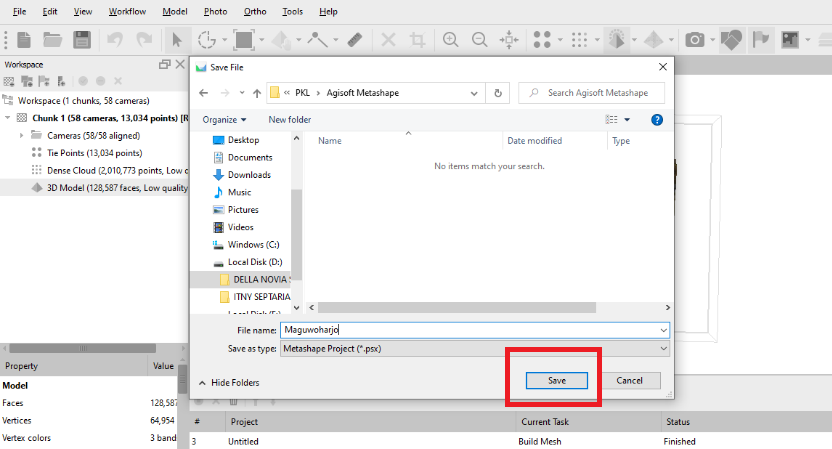Click the blue help icon in the Save dialog

[x=657, y=119]
